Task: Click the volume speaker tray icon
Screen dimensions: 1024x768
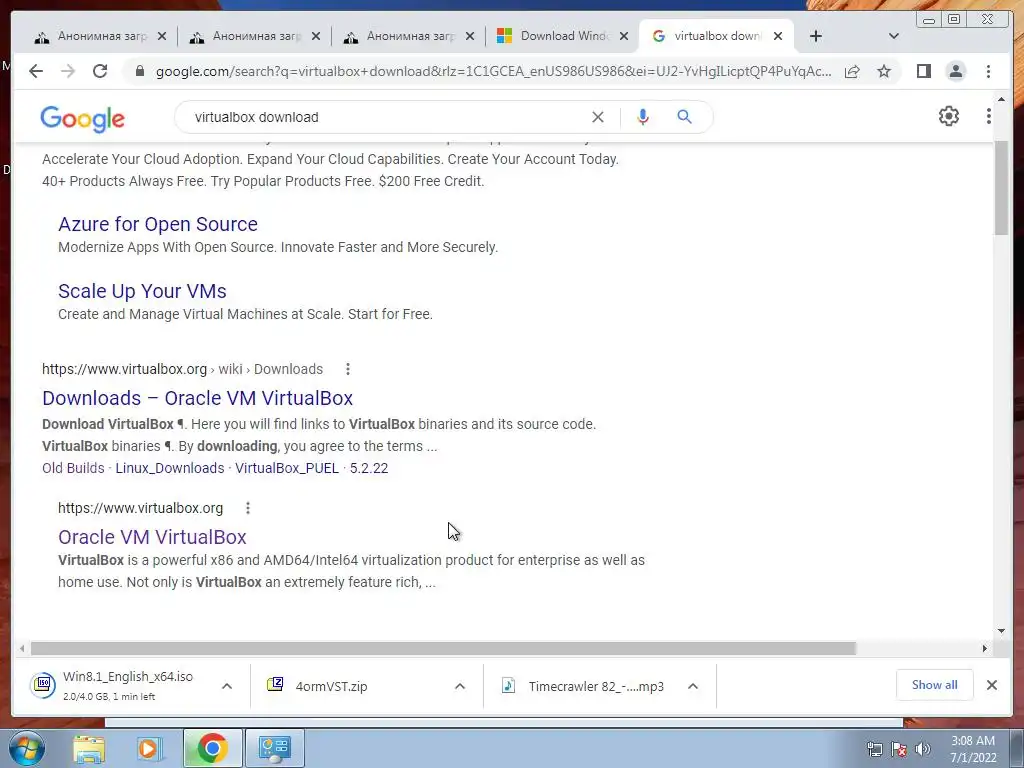Action: click(x=923, y=749)
